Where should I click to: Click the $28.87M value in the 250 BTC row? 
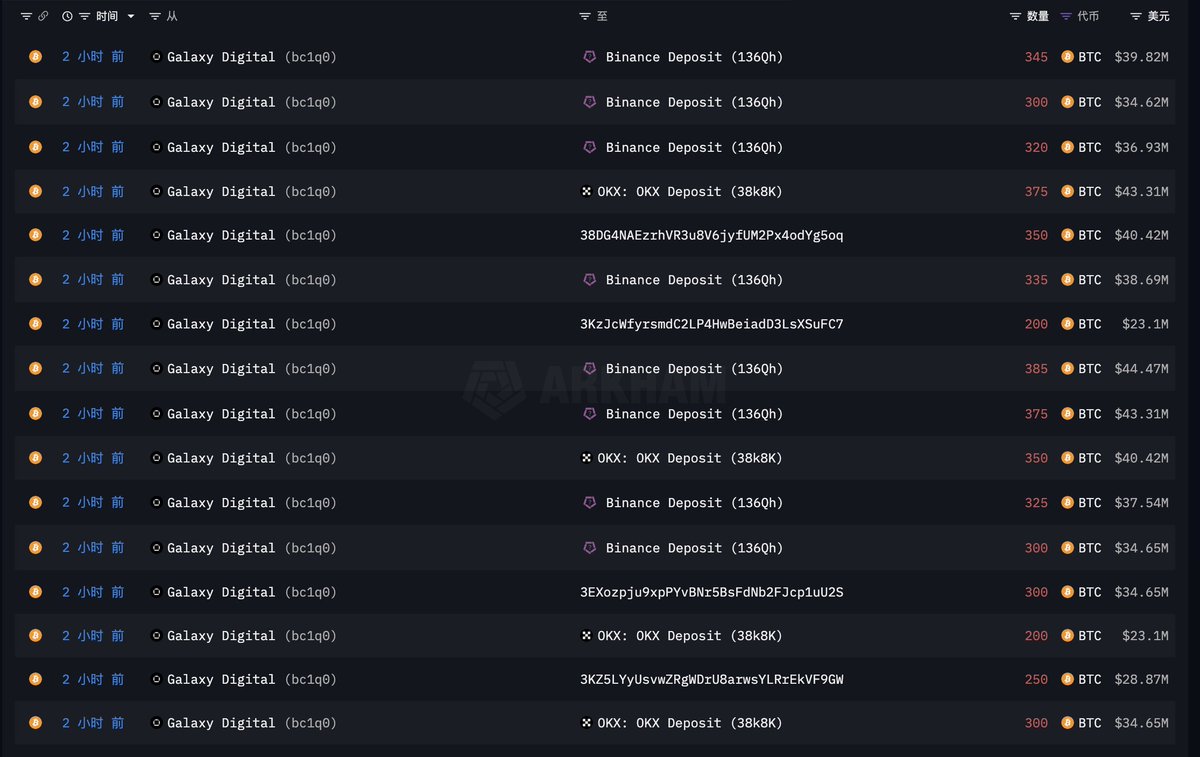click(1141, 680)
